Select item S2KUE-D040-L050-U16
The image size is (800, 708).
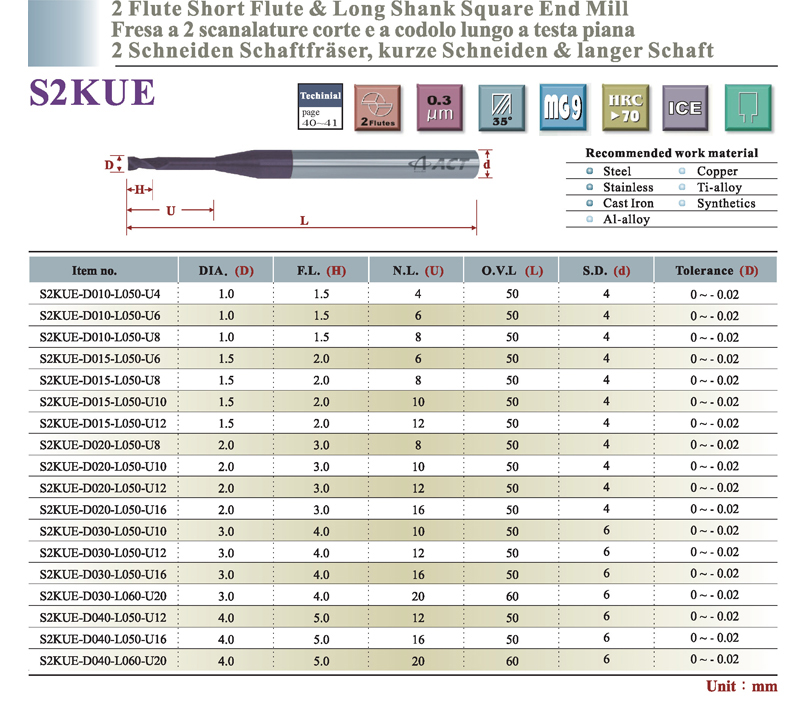103,639
